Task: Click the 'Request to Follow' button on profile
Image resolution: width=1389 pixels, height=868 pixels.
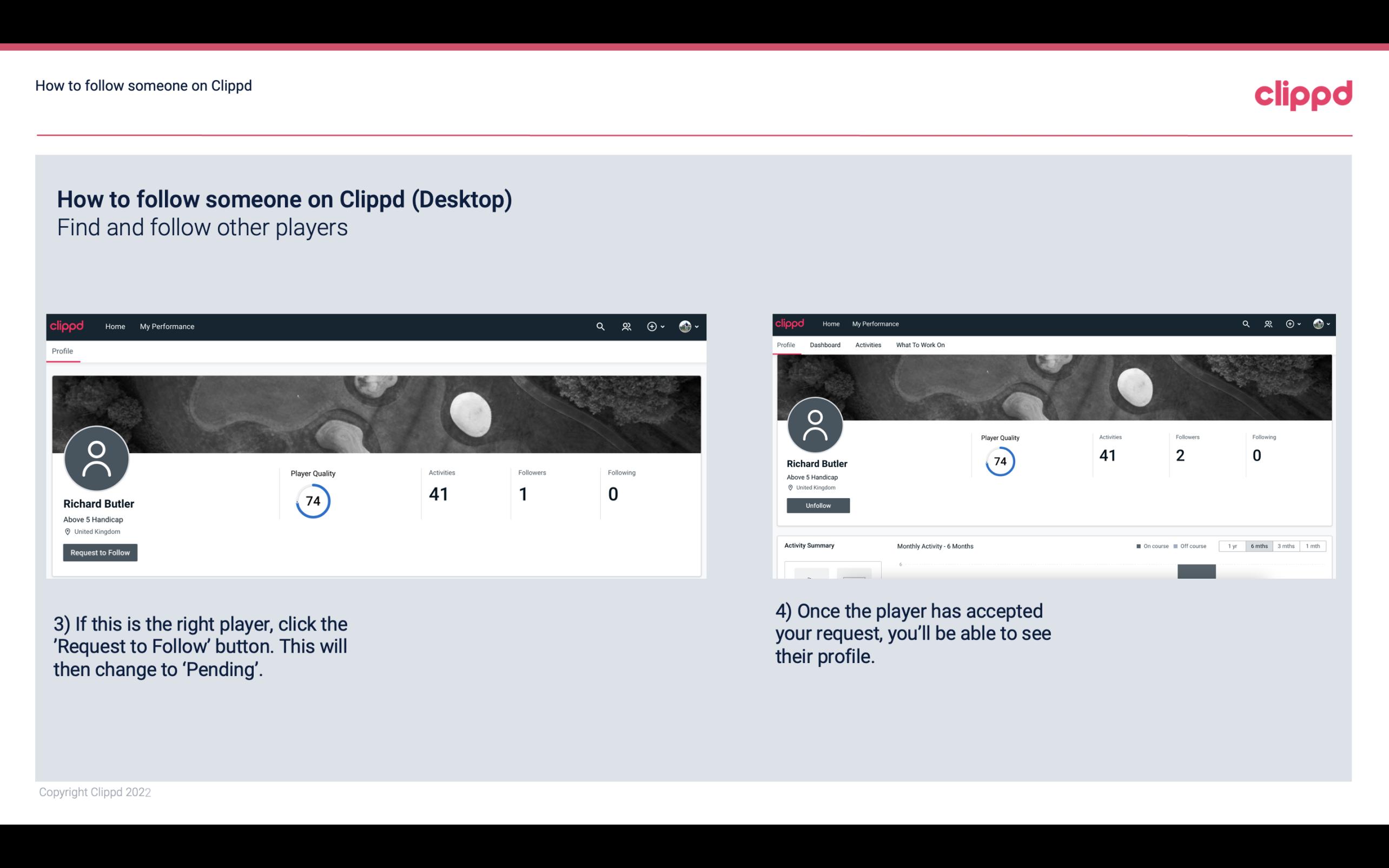Action: click(100, 552)
